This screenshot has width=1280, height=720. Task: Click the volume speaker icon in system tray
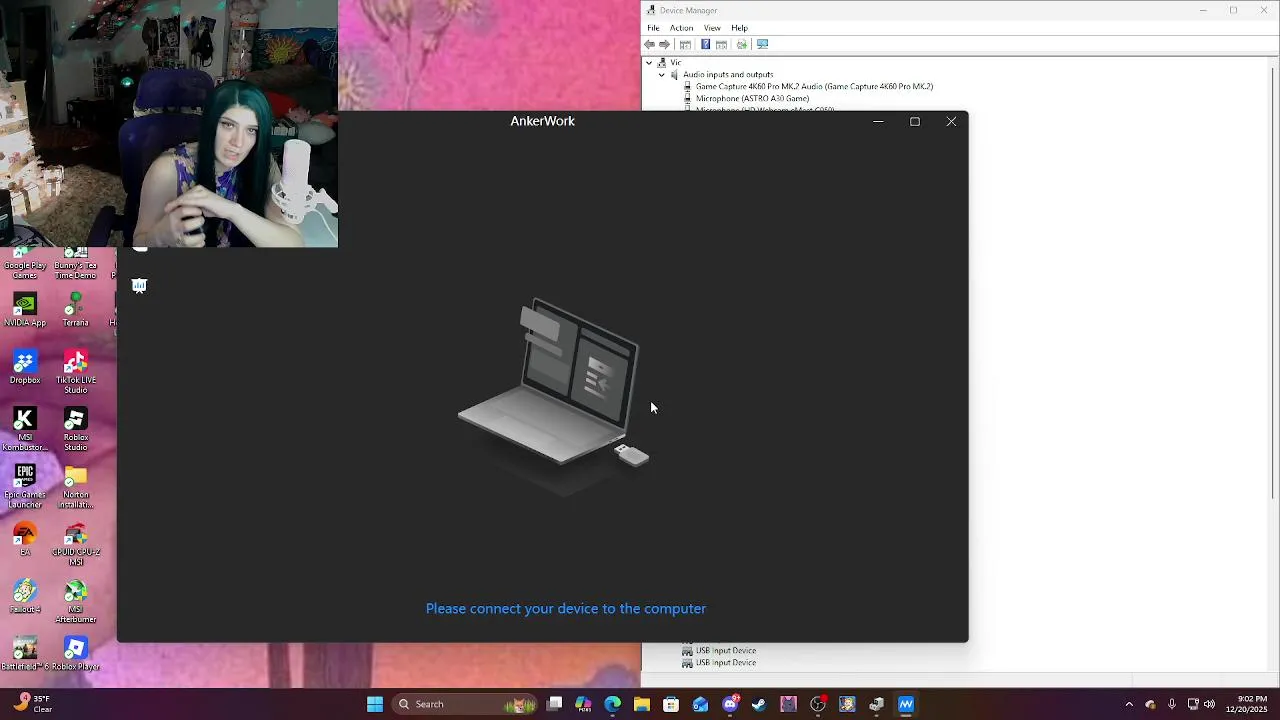1209,704
